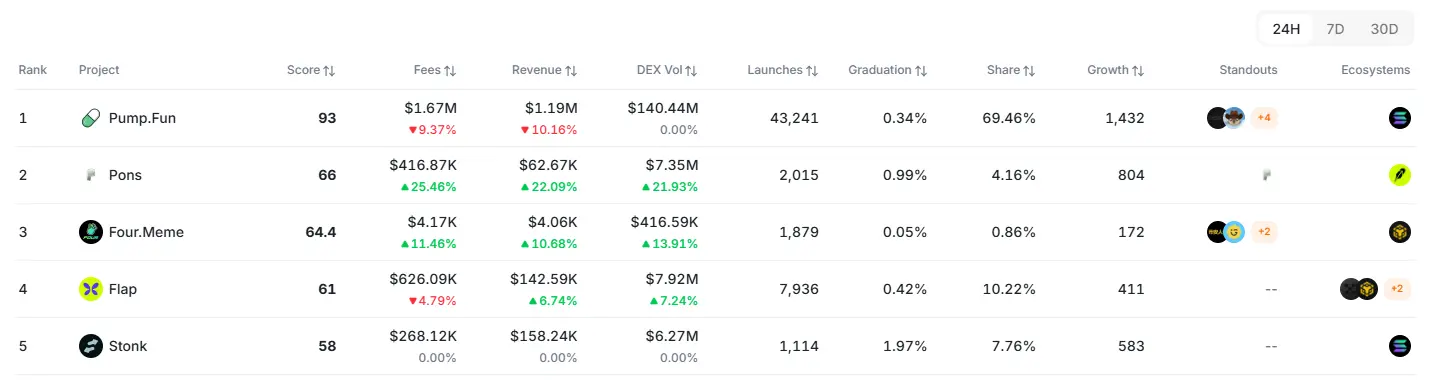
Task: Open the Pons project link
Action: coord(125,175)
